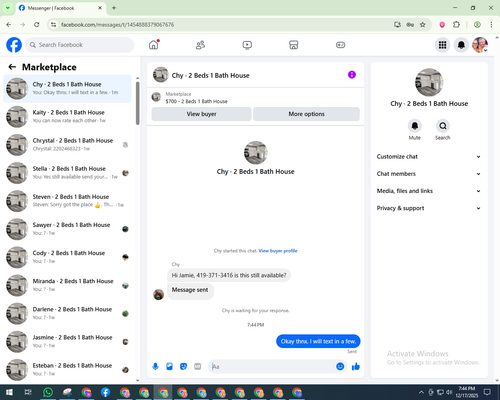Open Facebook app from the taskbar
Image resolution: width=500 pixels, height=400 pixels.
click(105, 392)
